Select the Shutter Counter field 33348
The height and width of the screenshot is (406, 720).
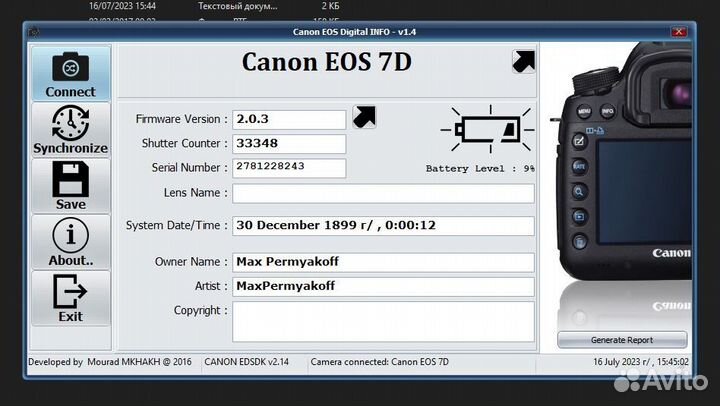[x=289, y=144]
